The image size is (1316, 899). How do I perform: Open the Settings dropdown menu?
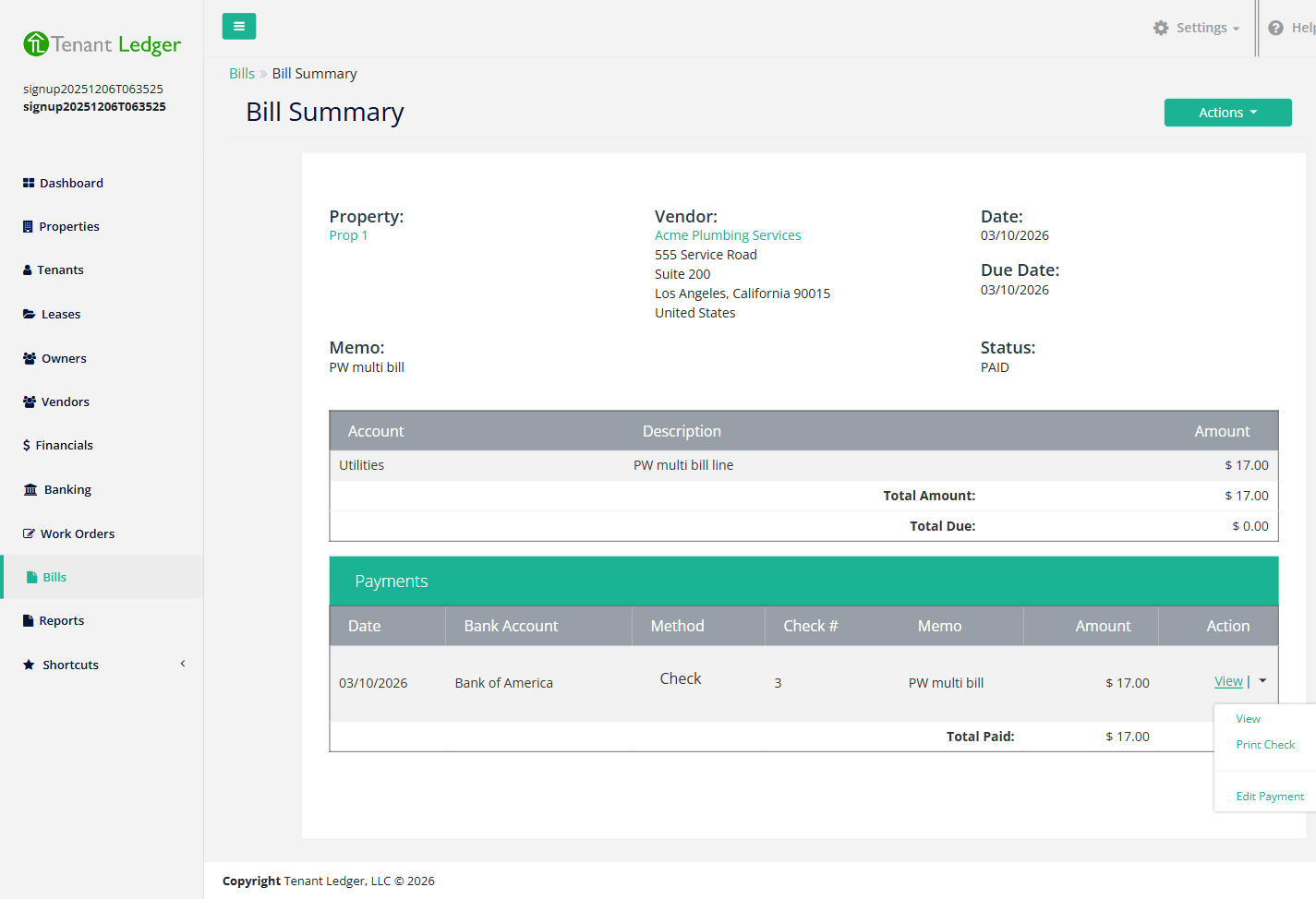point(1197,28)
